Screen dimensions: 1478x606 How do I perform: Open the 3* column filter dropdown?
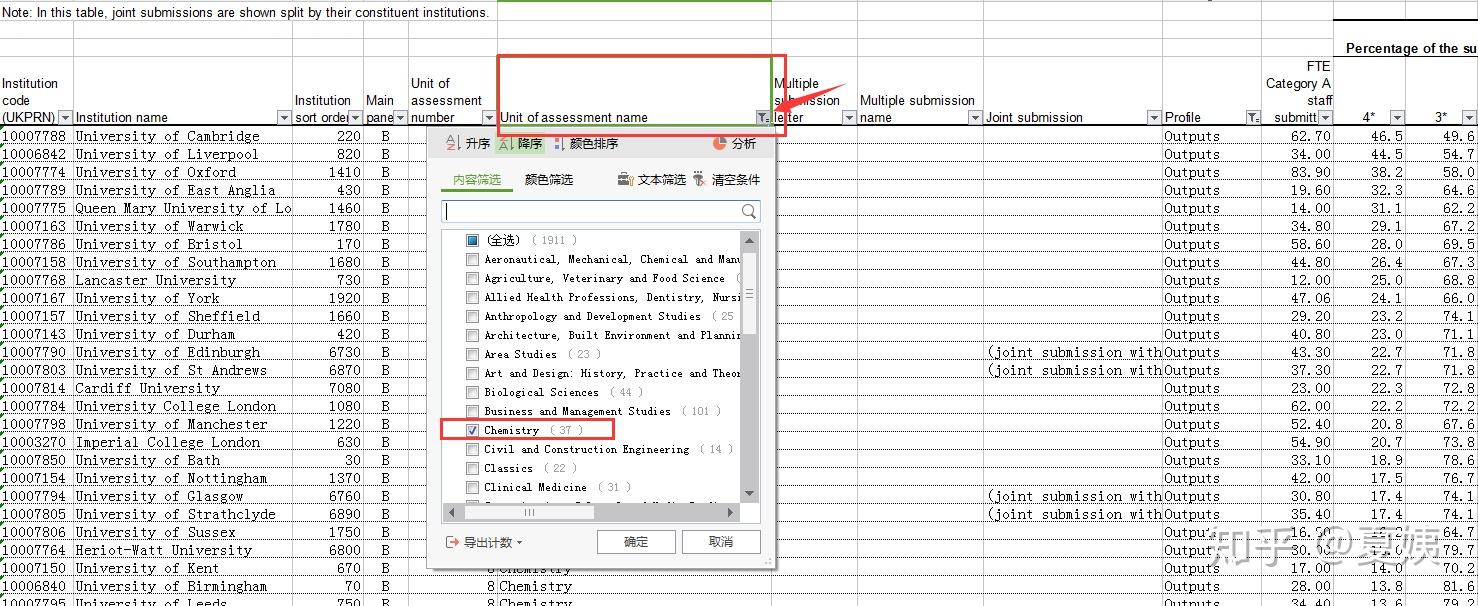1469,118
